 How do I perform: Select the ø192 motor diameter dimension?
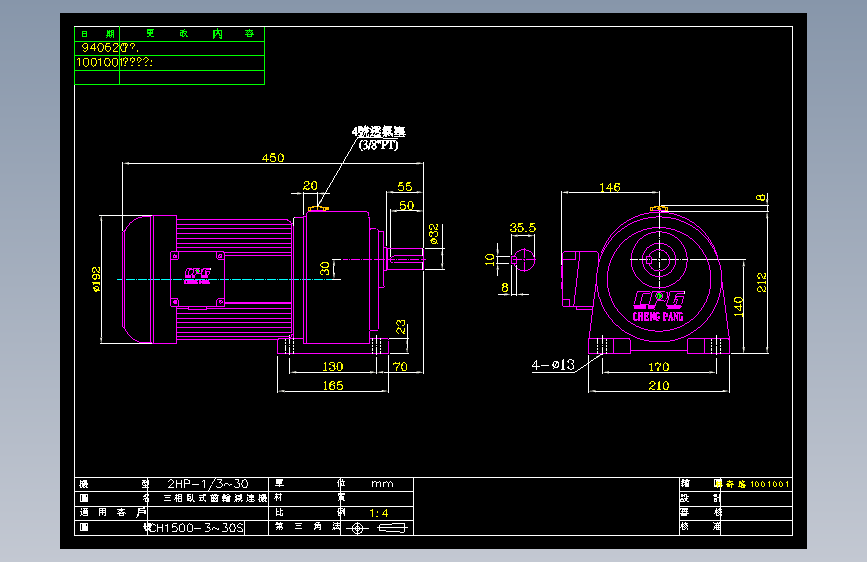pyautogui.click(x=96, y=279)
